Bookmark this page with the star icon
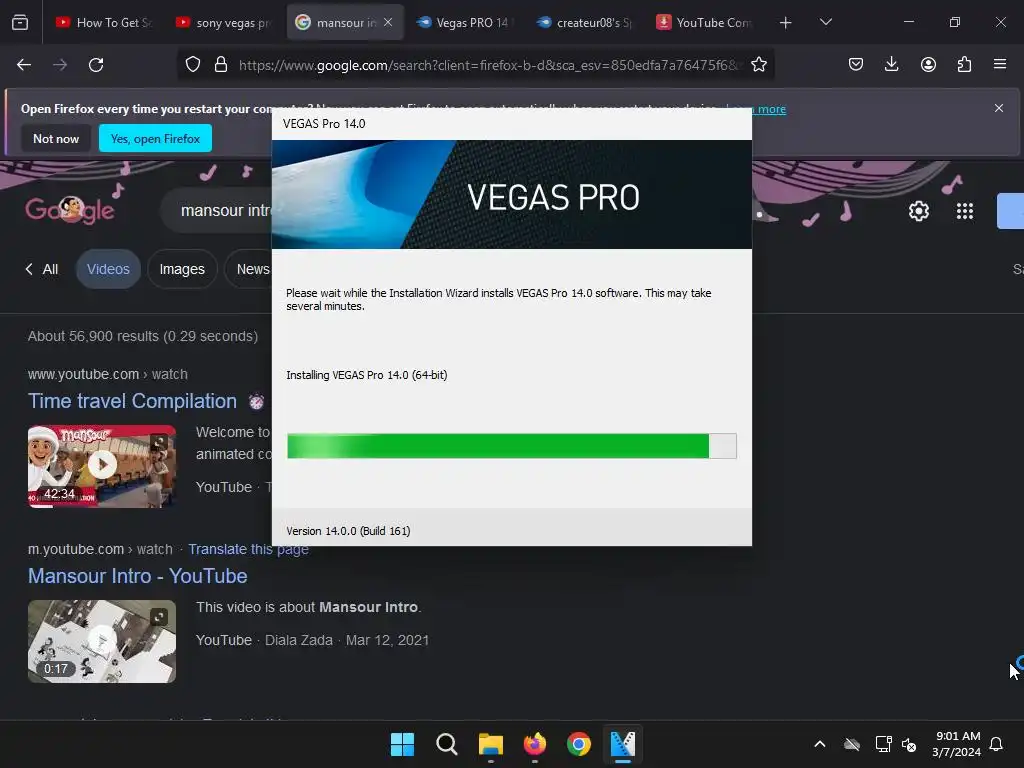 click(759, 65)
